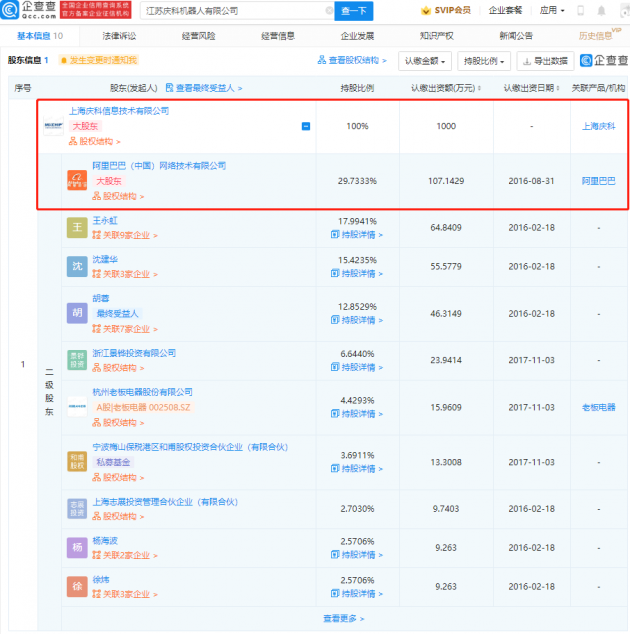
Task: Open notifications bell icon
Action: coord(601,11)
